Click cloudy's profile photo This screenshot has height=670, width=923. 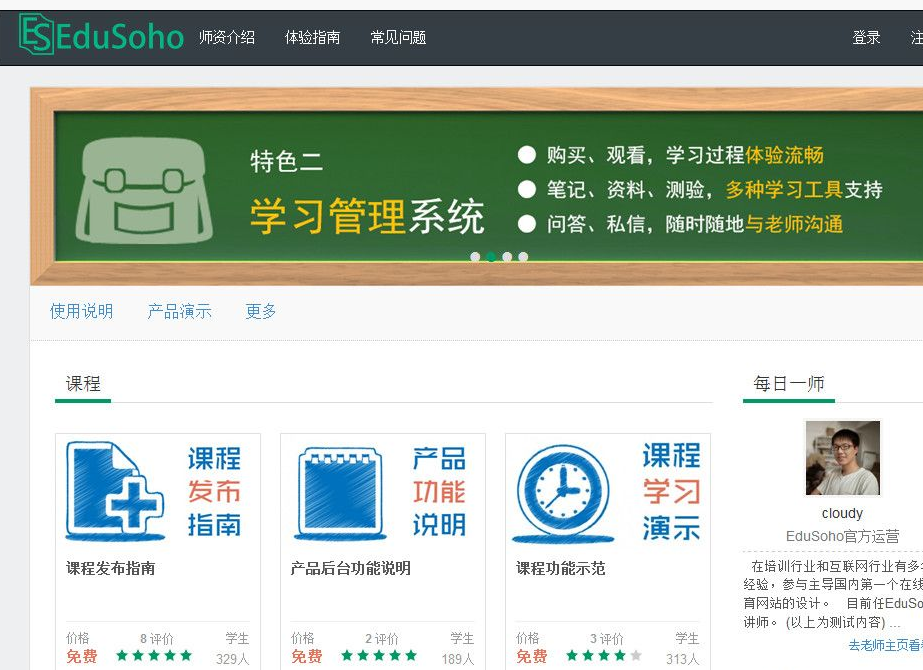[x=842, y=458]
